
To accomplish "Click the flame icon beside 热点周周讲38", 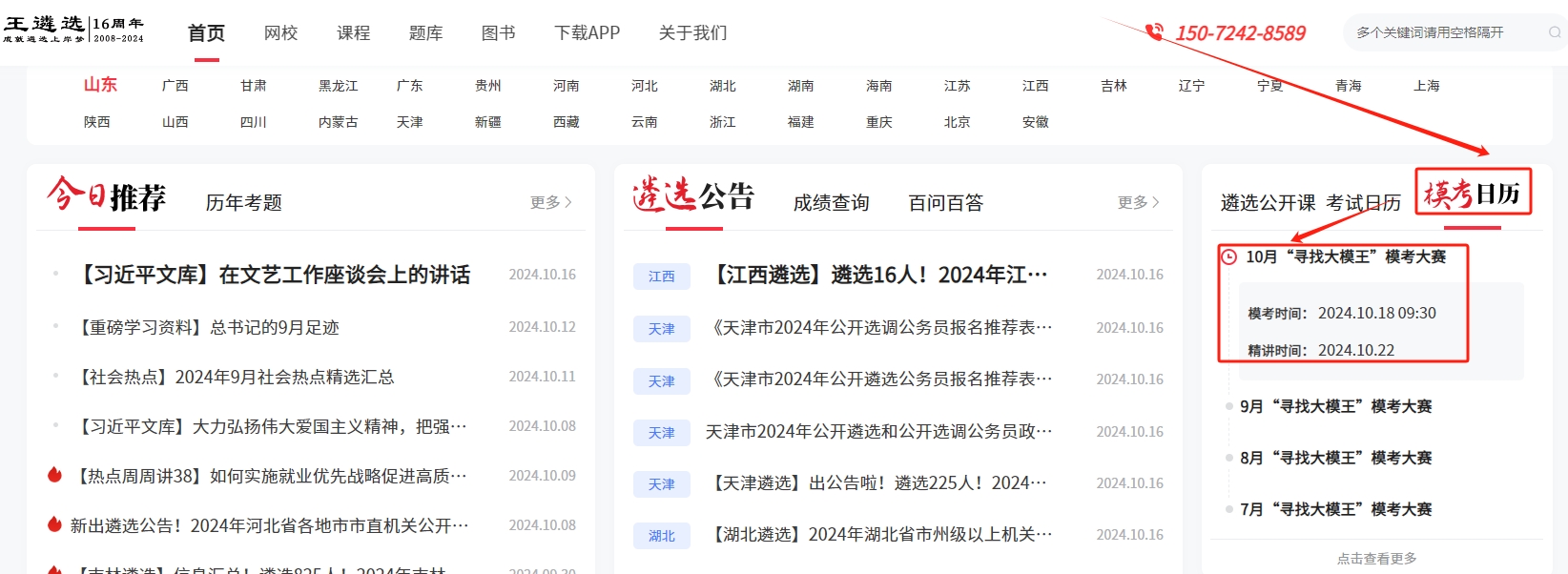I will tap(55, 475).
